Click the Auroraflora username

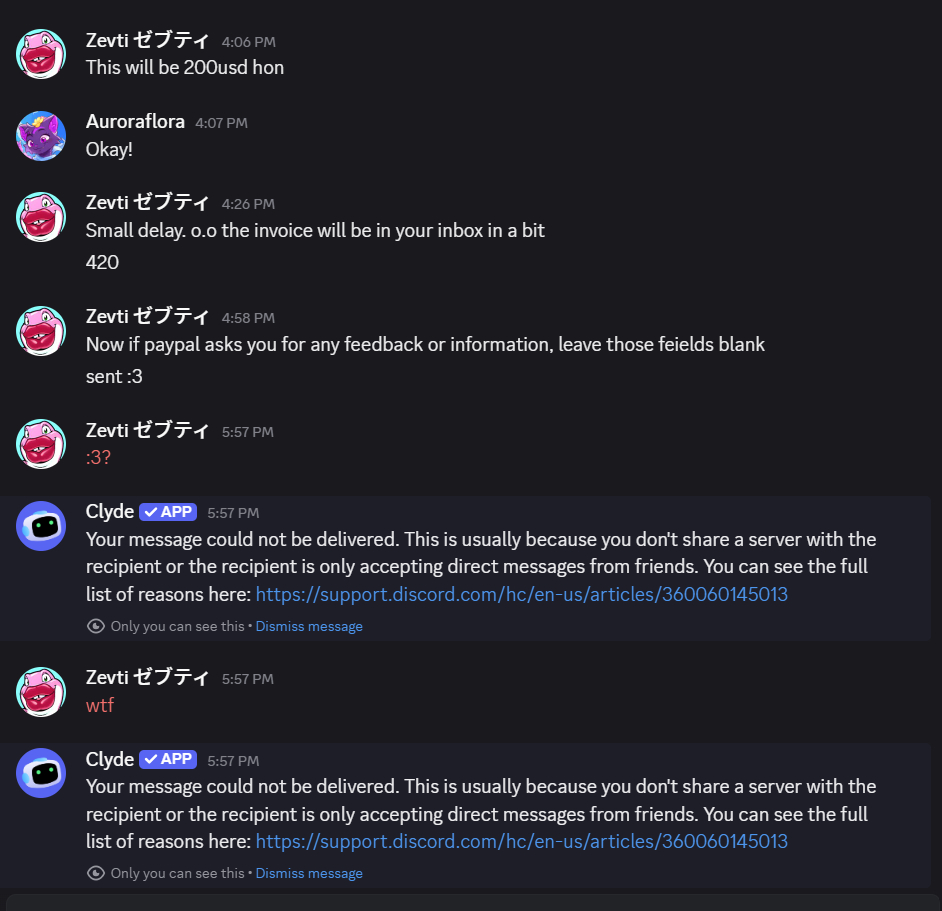coord(135,122)
